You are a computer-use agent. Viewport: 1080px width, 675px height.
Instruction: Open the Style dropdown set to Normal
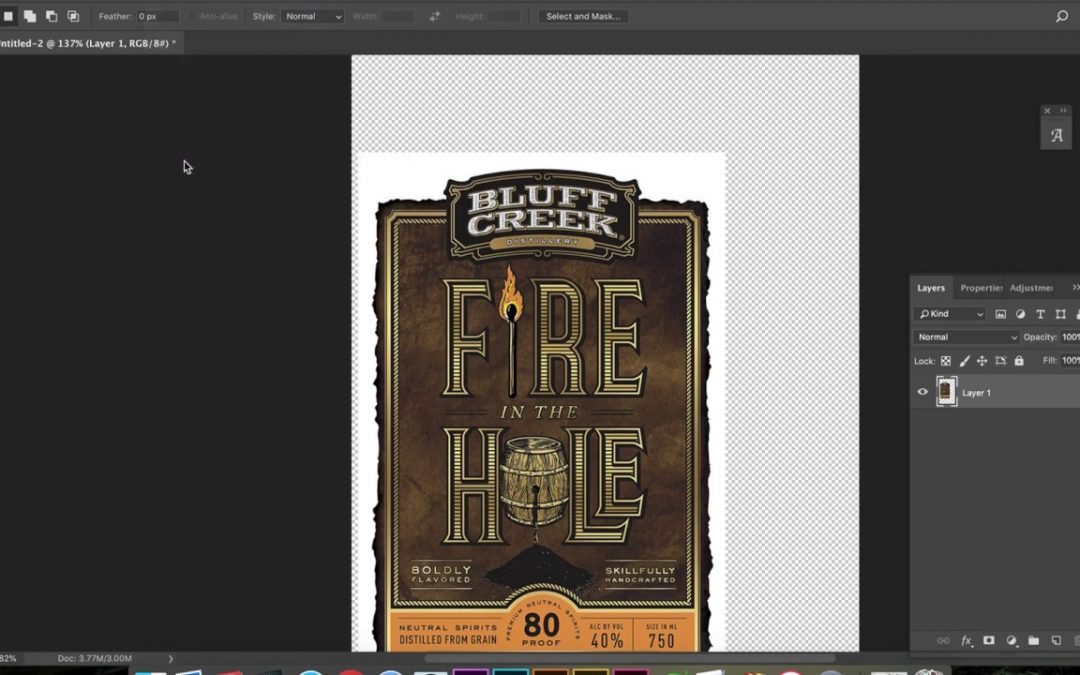pyautogui.click(x=312, y=16)
